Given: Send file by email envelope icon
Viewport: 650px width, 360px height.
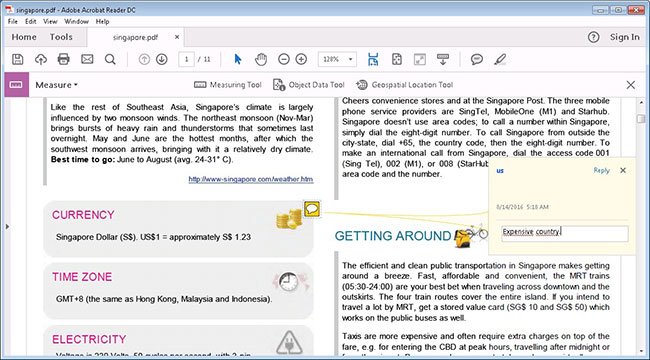Looking at the screenshot, I should pos(87,59).
